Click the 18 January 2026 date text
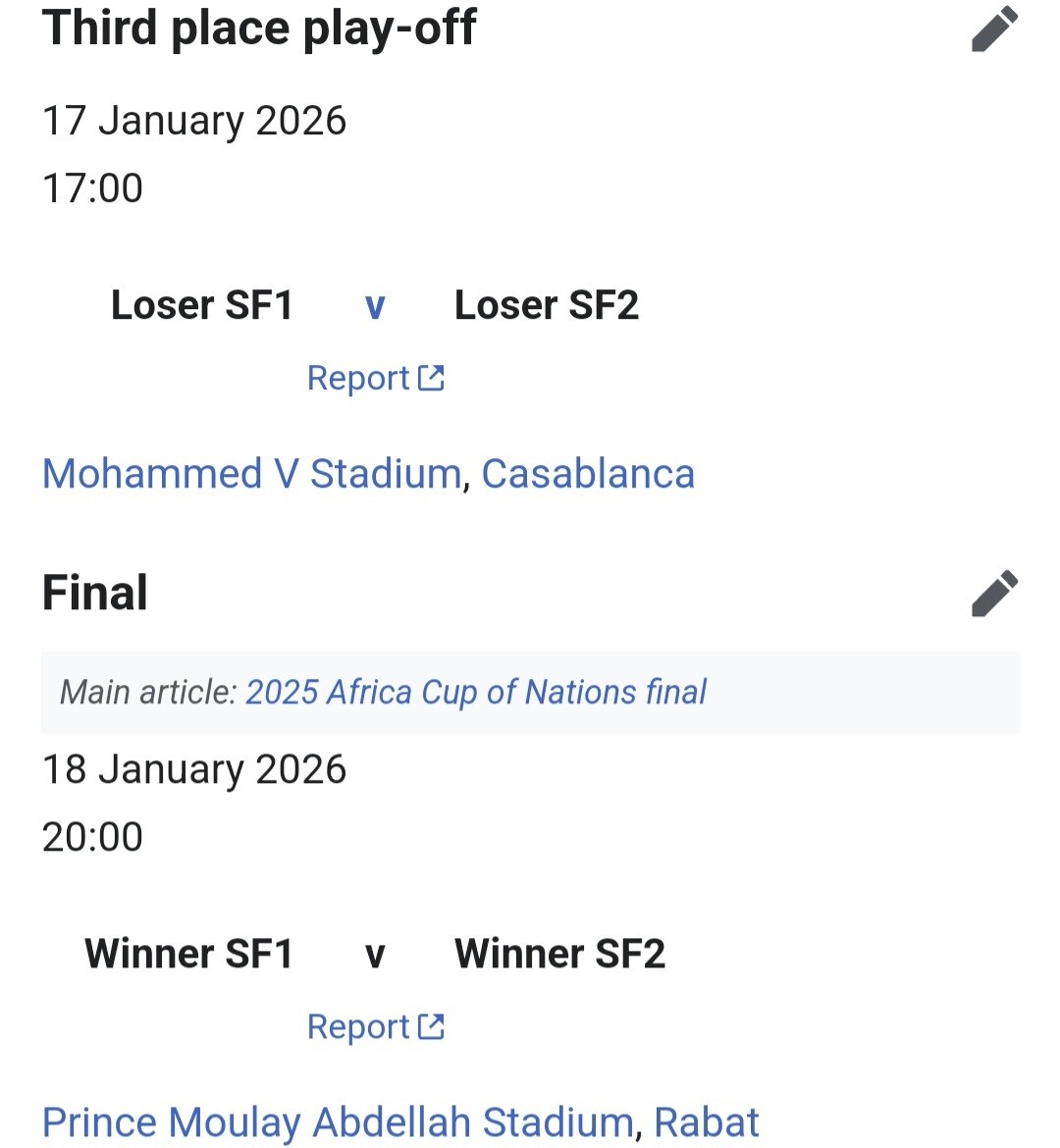The height and width of the screenshot is (1148, 1060). coord(194,770)
